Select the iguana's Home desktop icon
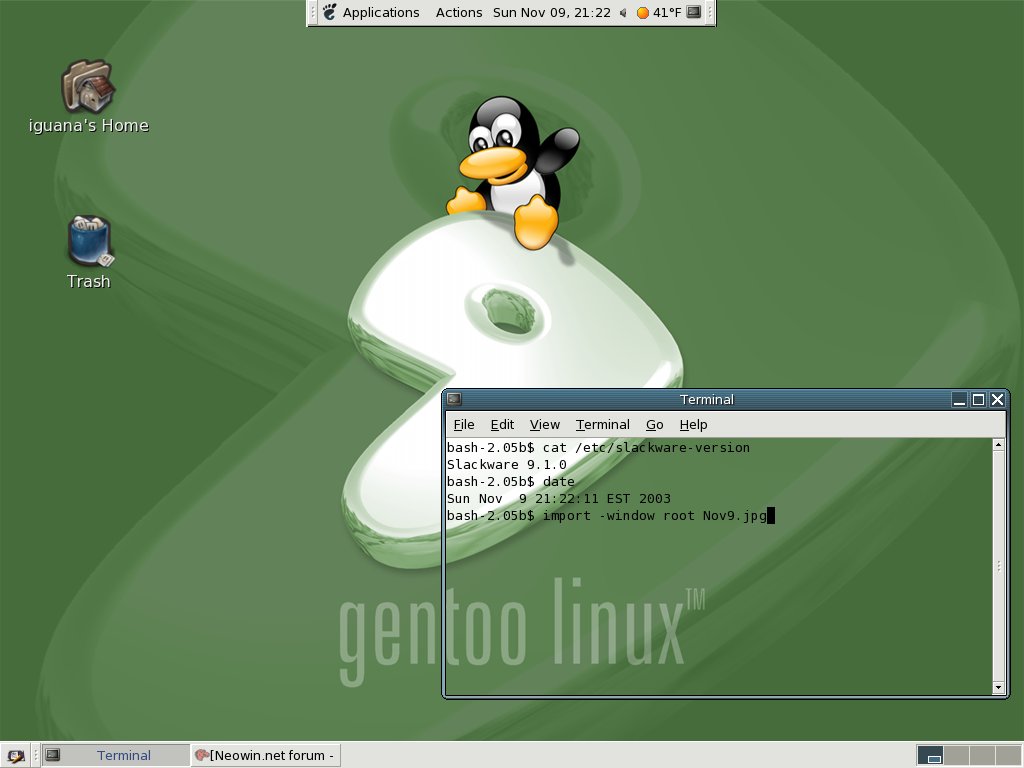 click(x=89, y=97)
